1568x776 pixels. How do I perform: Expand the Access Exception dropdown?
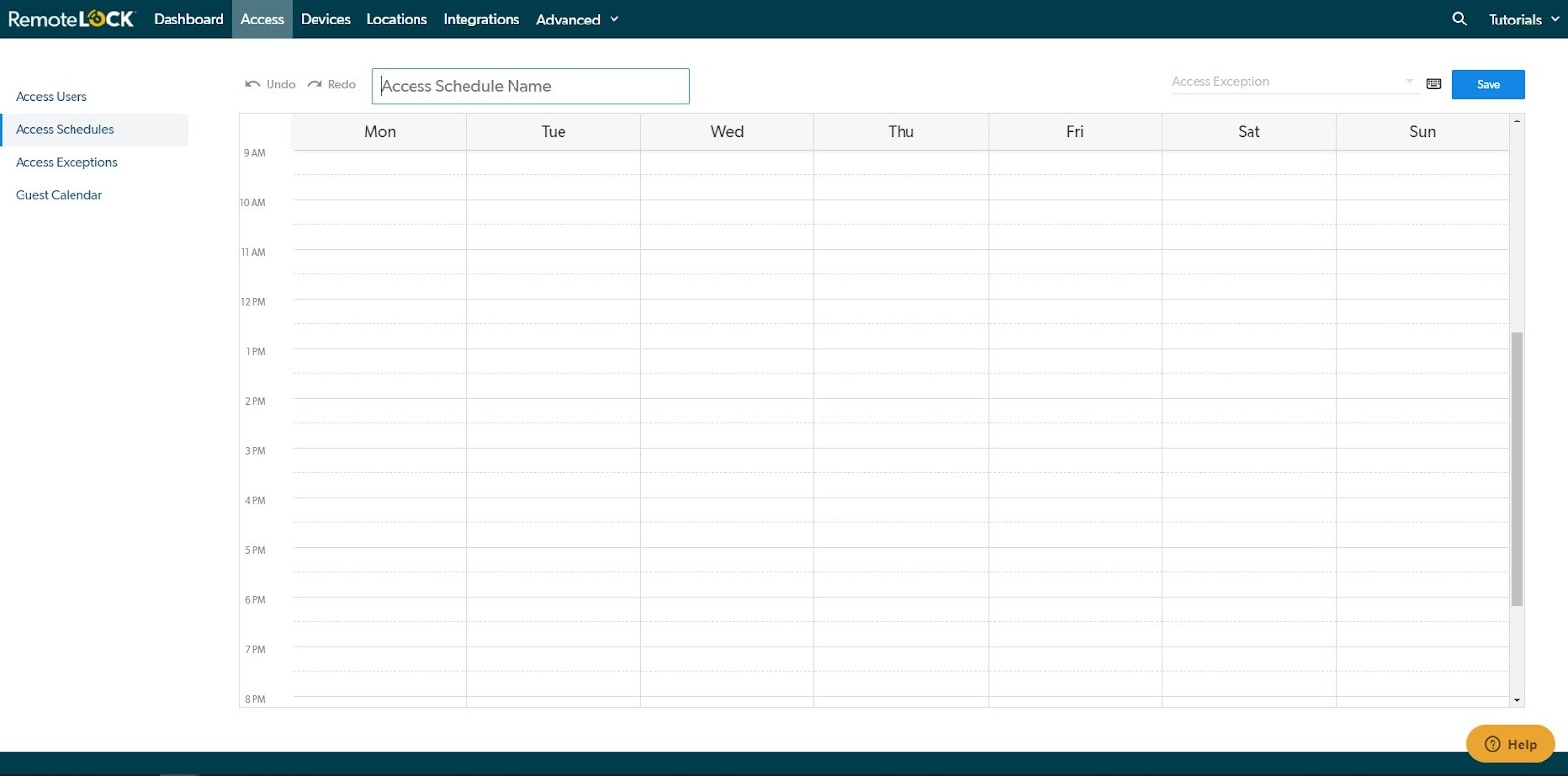tap(1409, 82)
